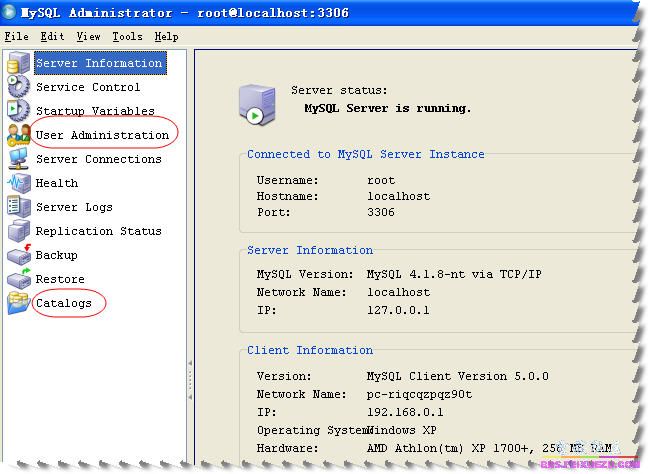
Task: Click the 'Client Information' group heading
Action: pyautogui.click(x=310, y=350)
